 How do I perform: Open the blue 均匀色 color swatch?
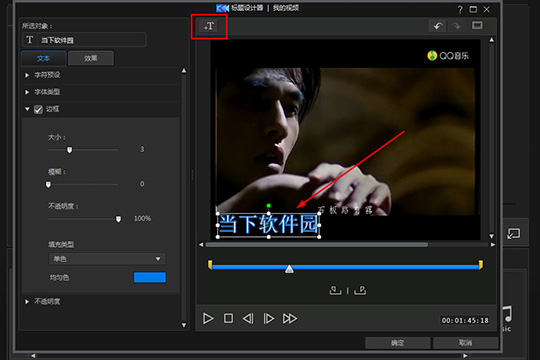pyautogui.click(x=150, y=277)
